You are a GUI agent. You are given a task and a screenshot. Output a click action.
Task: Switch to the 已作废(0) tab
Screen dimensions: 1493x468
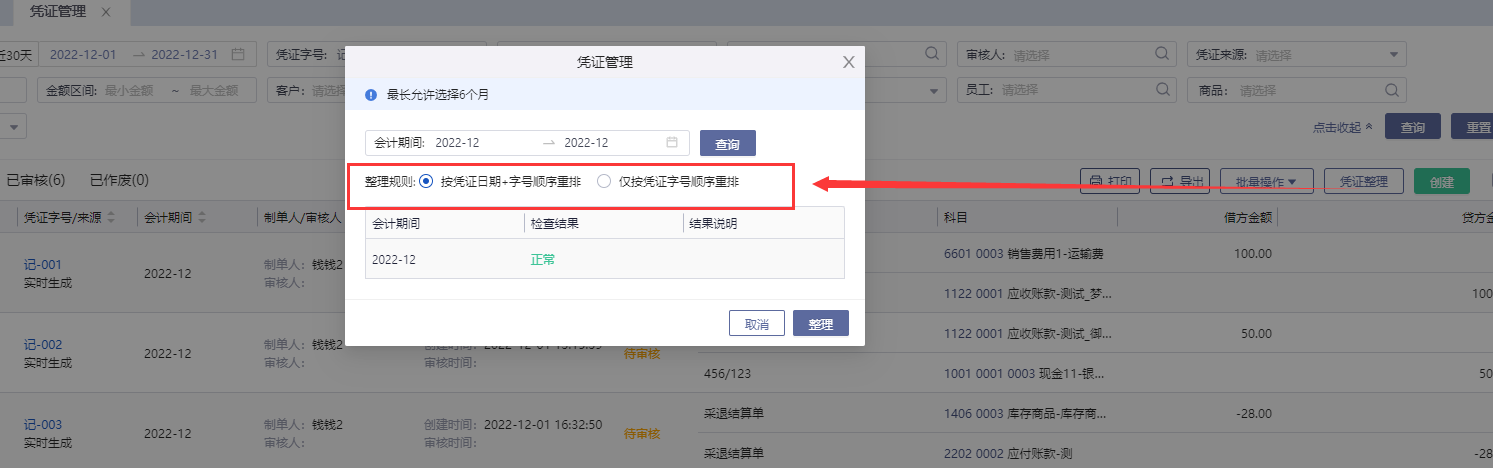click(119, 181)
